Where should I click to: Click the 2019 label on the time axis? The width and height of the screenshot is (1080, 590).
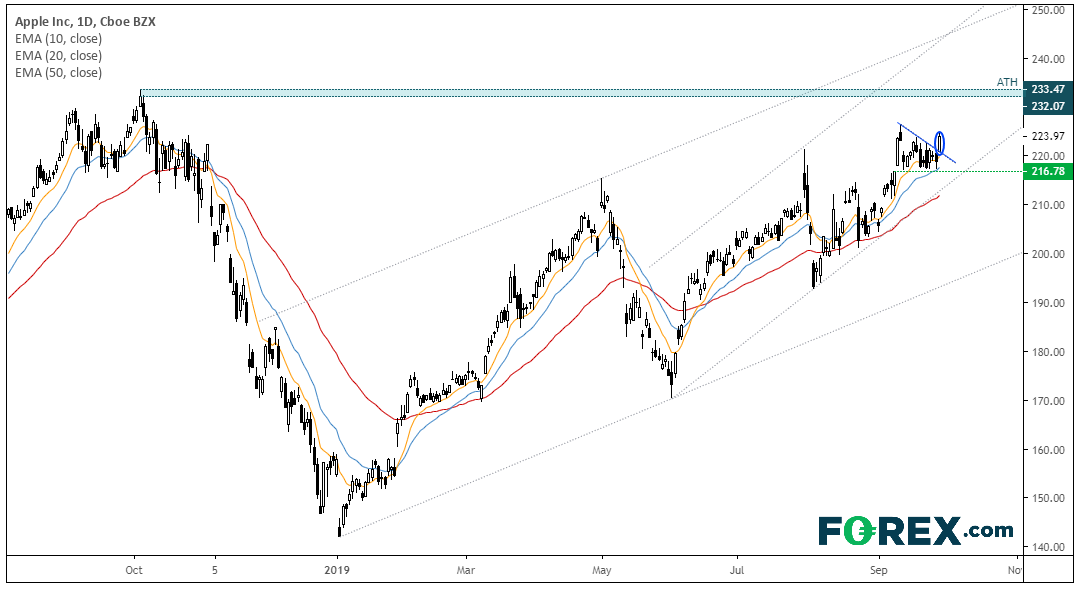[337, 570]
